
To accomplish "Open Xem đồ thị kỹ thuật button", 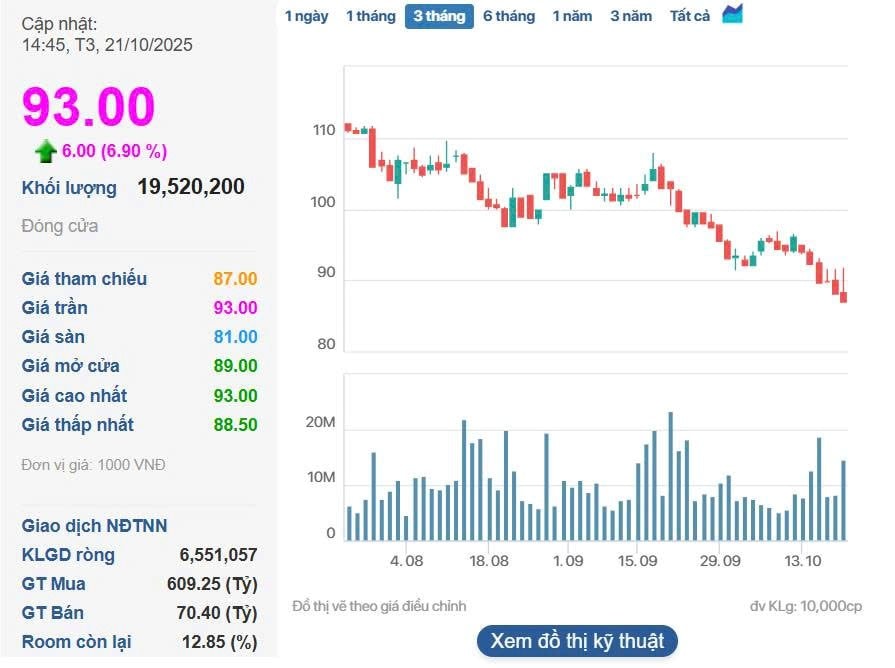I will tap(577, 641).
